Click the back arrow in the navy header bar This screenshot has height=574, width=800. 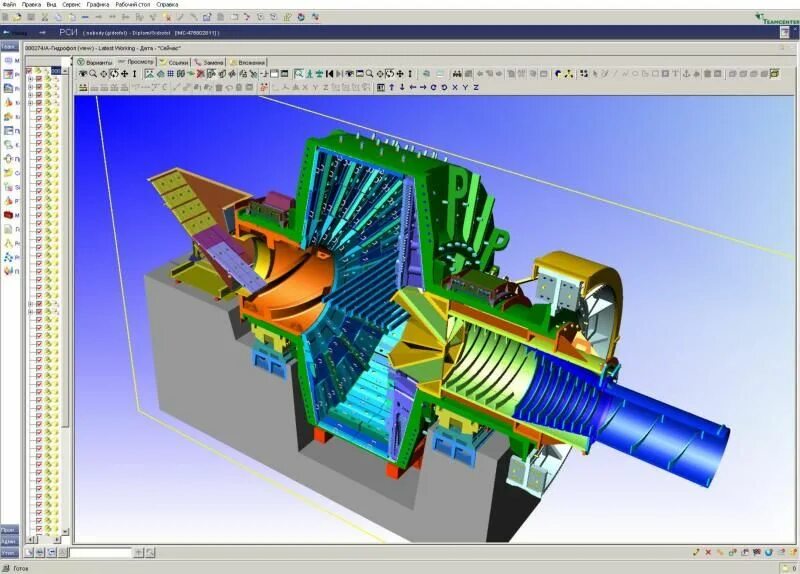point(7,33)
